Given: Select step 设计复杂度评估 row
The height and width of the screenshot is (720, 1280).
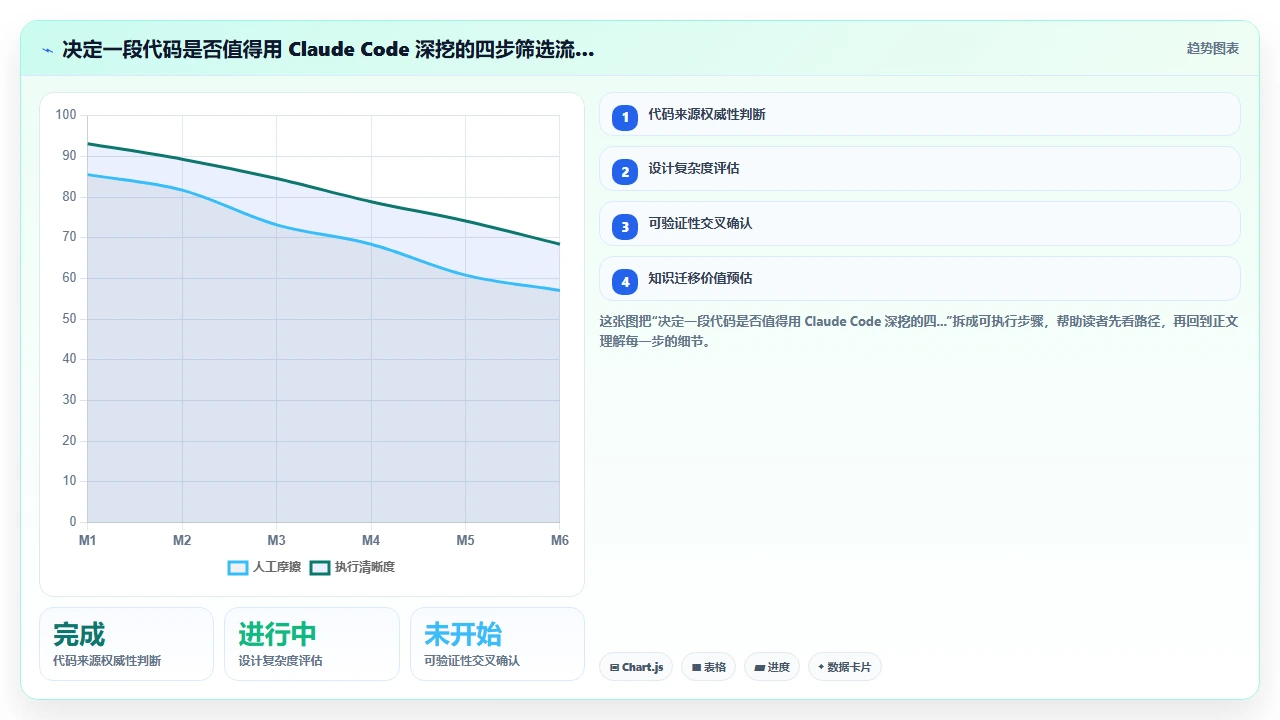Looking at the screenshot, I should click(x=919, y=168).
